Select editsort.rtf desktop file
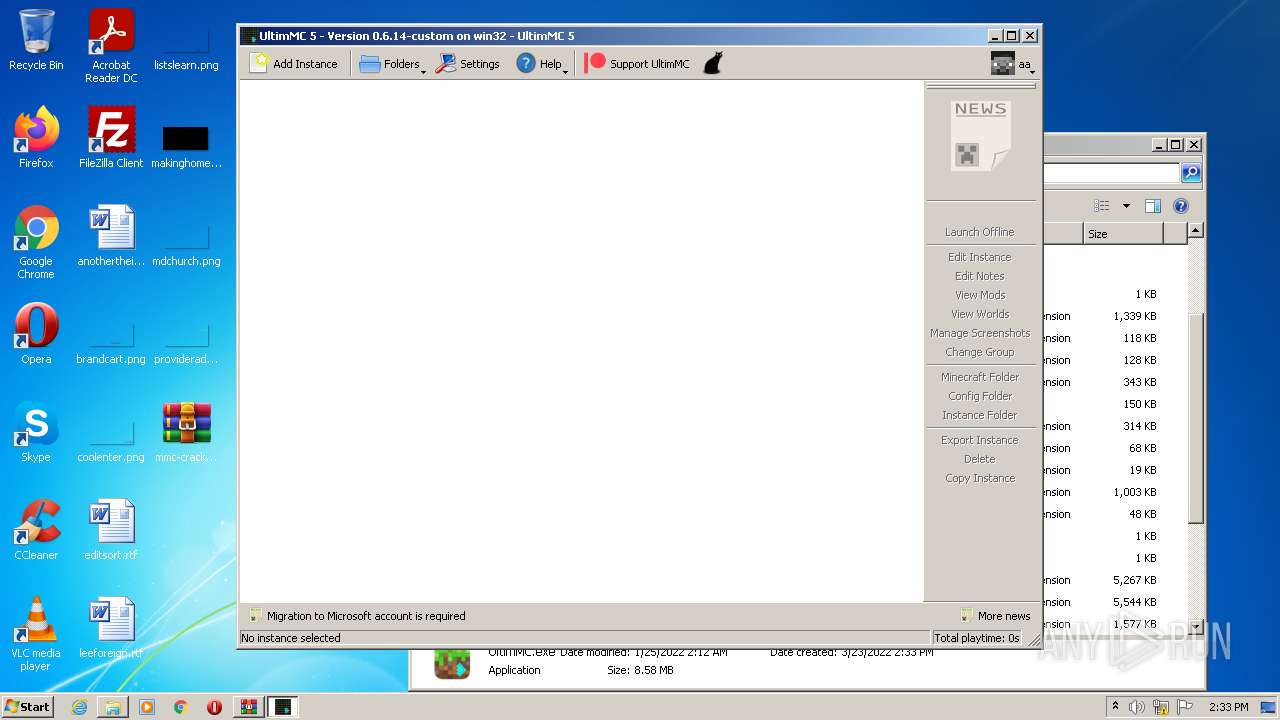Viewport: 1280px width, 720px height. point(111,530)
